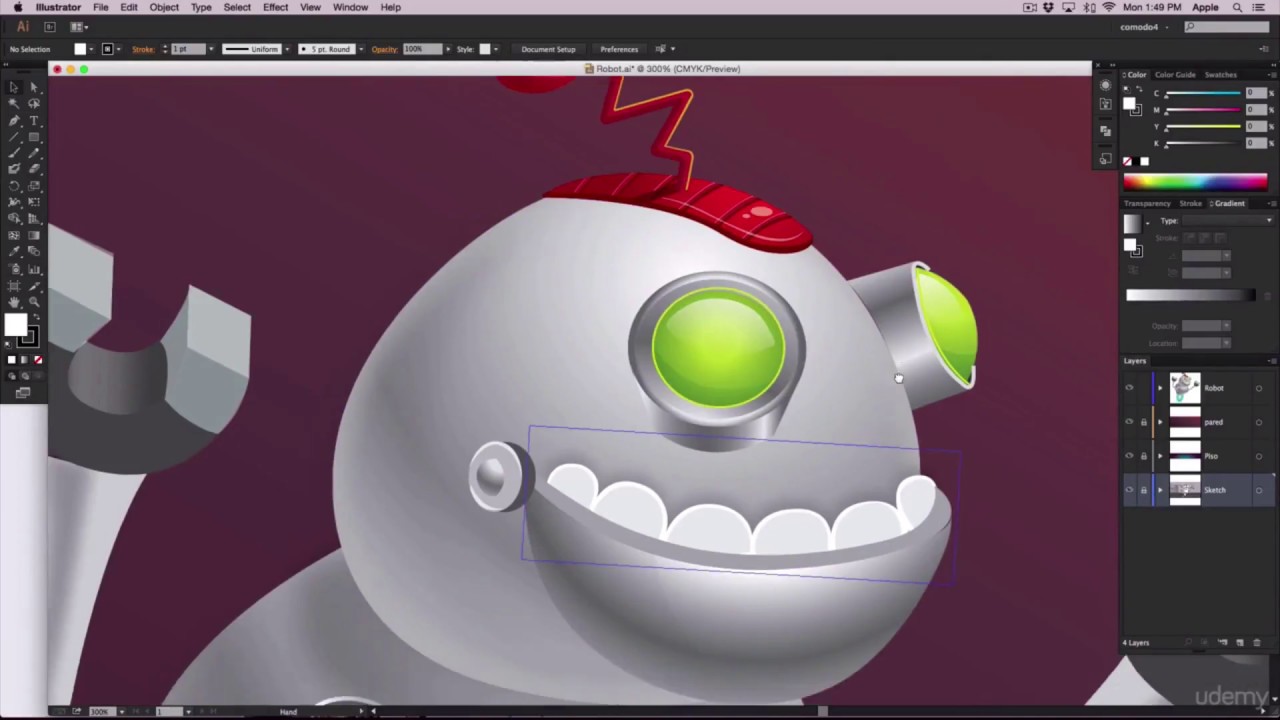Click the Opacity link in control bar
This screenshot has height=720, width=1280.
(385, 49)
